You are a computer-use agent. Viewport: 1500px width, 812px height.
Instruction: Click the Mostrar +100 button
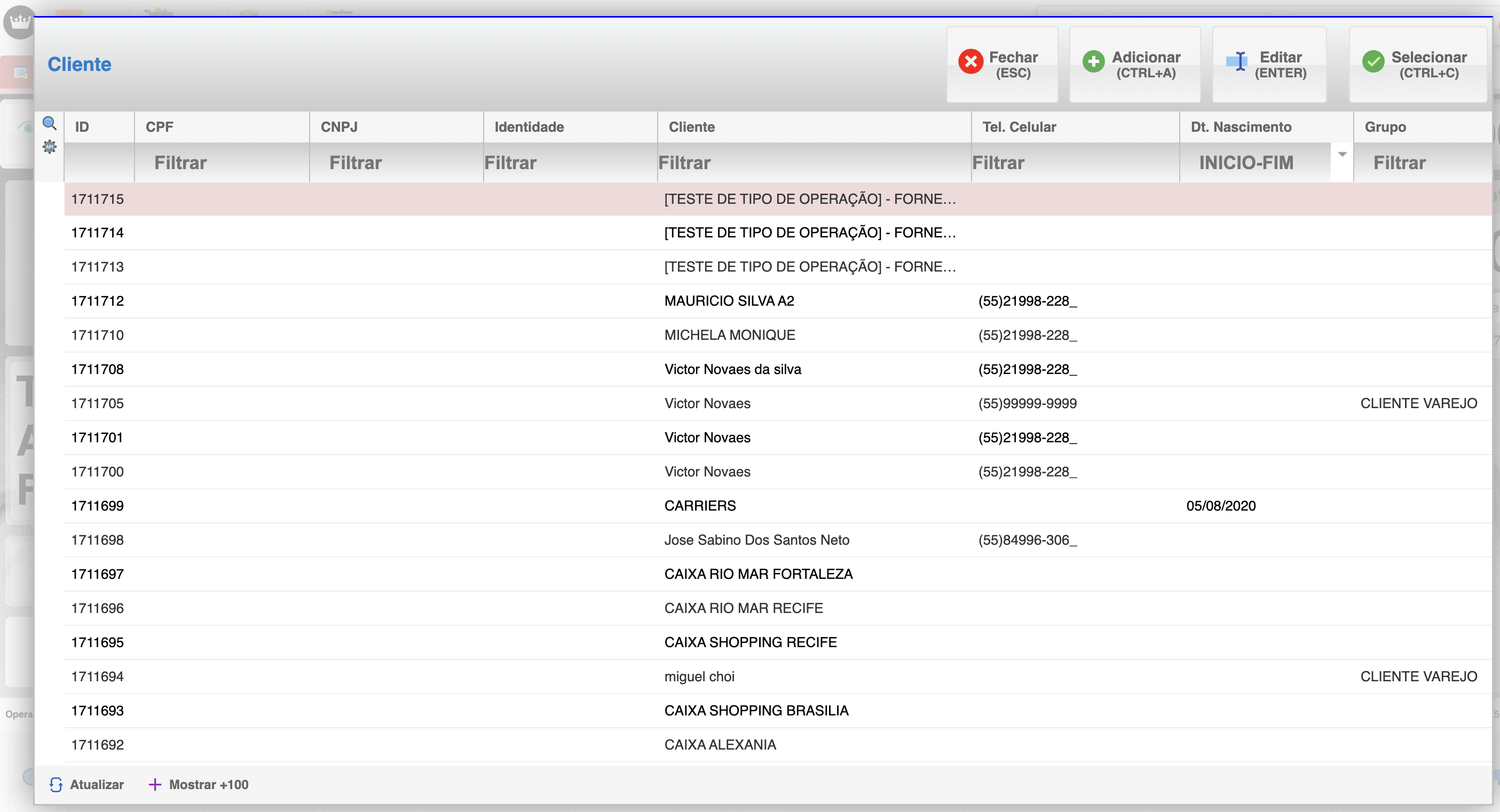209,785
